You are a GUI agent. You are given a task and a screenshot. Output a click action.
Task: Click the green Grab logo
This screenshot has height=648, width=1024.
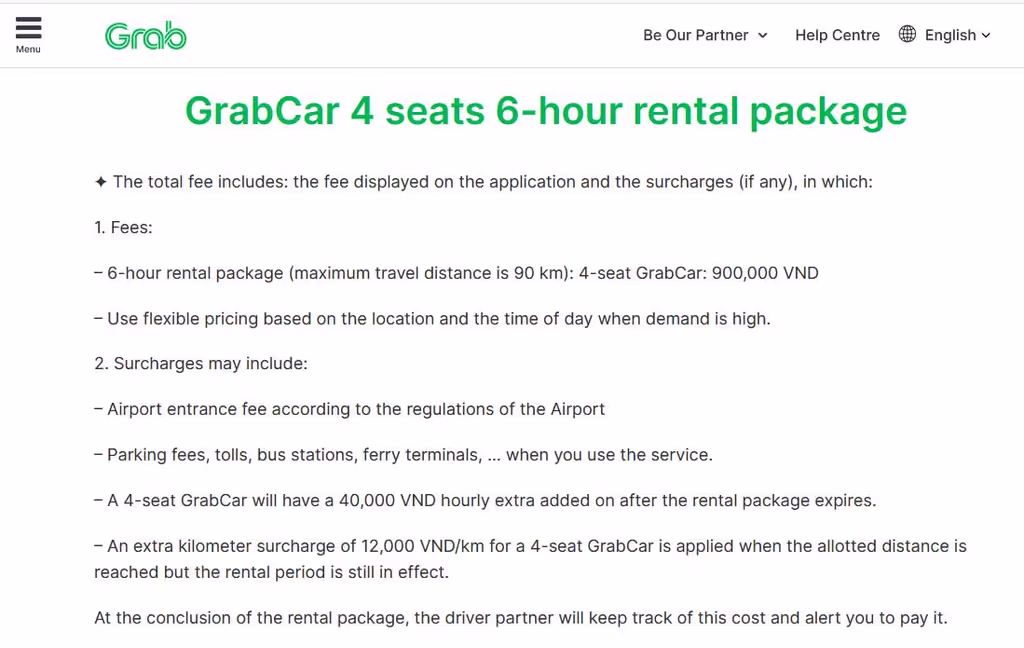point(146,35)
